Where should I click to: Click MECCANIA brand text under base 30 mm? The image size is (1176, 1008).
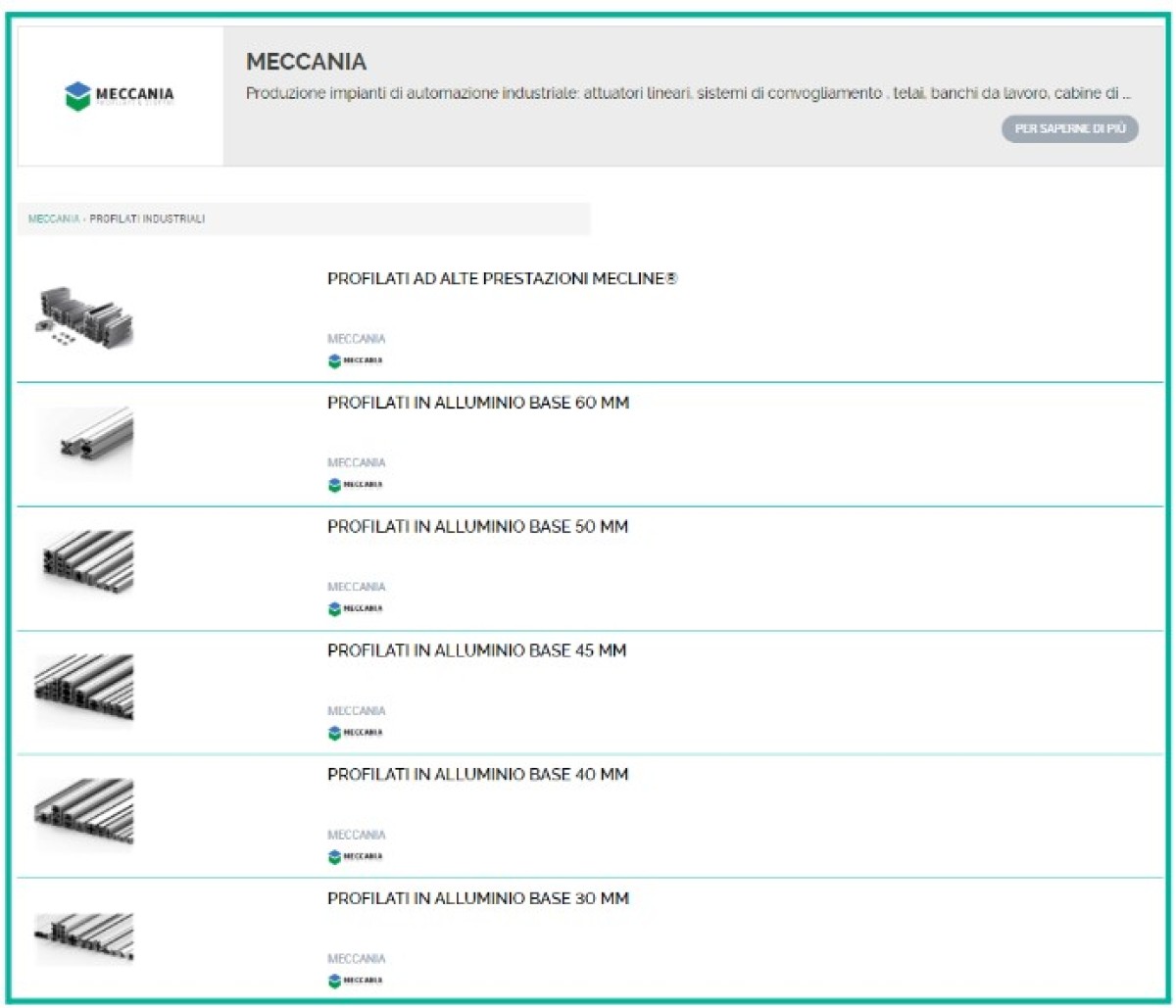(357, 958)
